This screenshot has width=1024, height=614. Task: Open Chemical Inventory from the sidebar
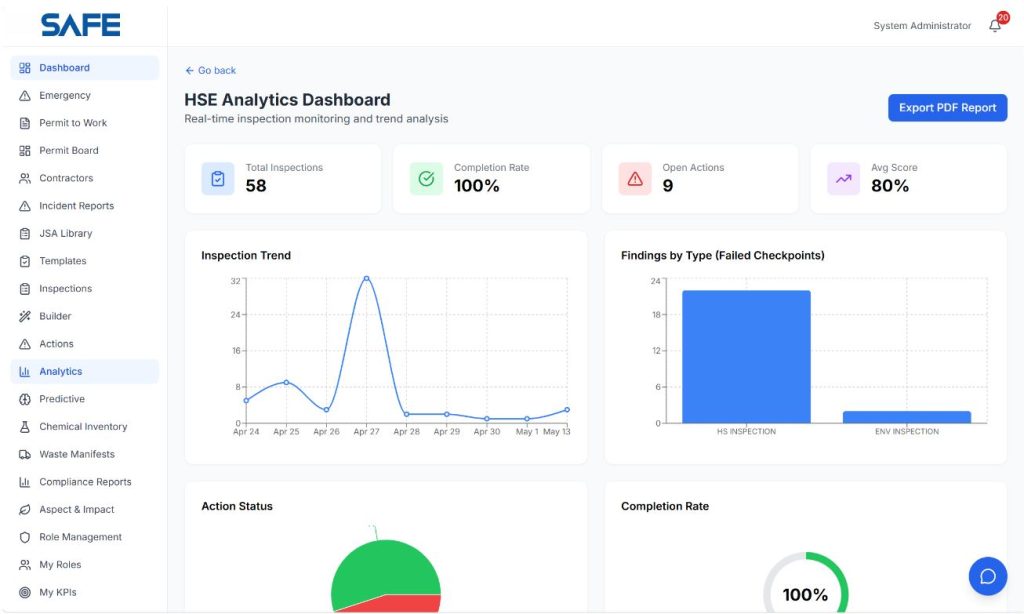click(x=85, y=427)
